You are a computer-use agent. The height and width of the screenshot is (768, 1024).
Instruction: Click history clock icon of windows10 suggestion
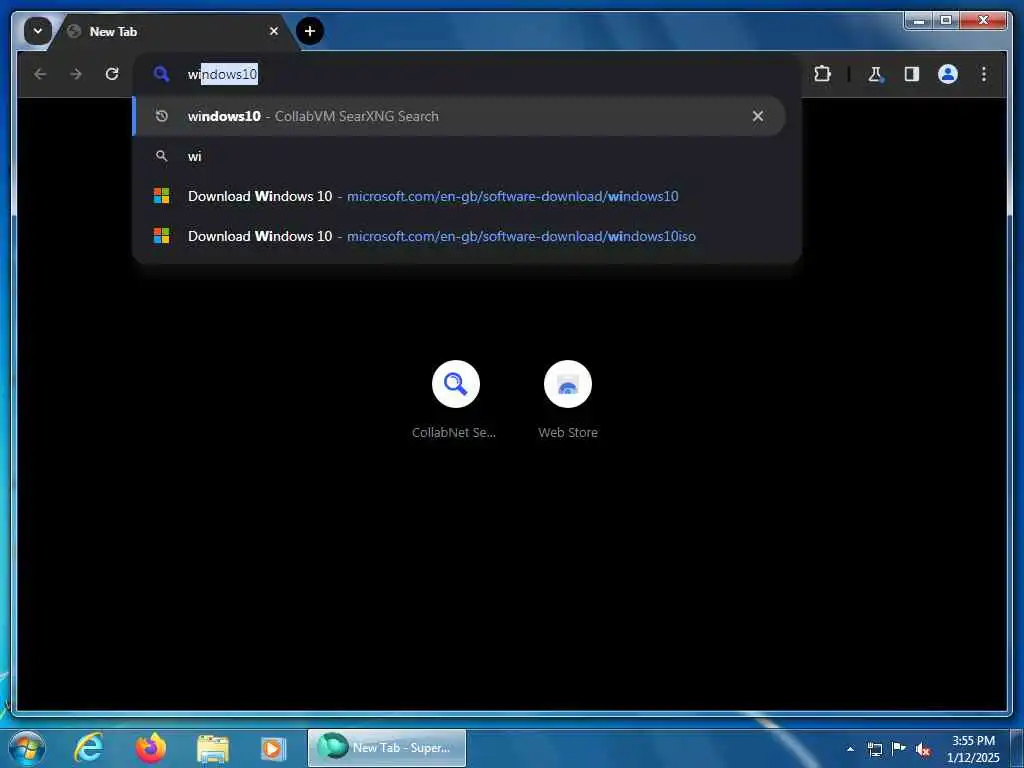161,116
